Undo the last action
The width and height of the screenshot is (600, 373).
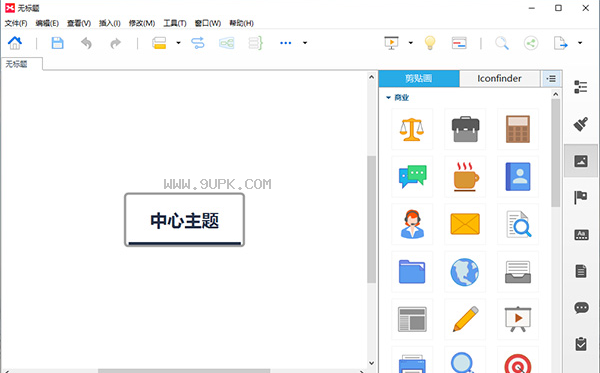coord(86,43)
